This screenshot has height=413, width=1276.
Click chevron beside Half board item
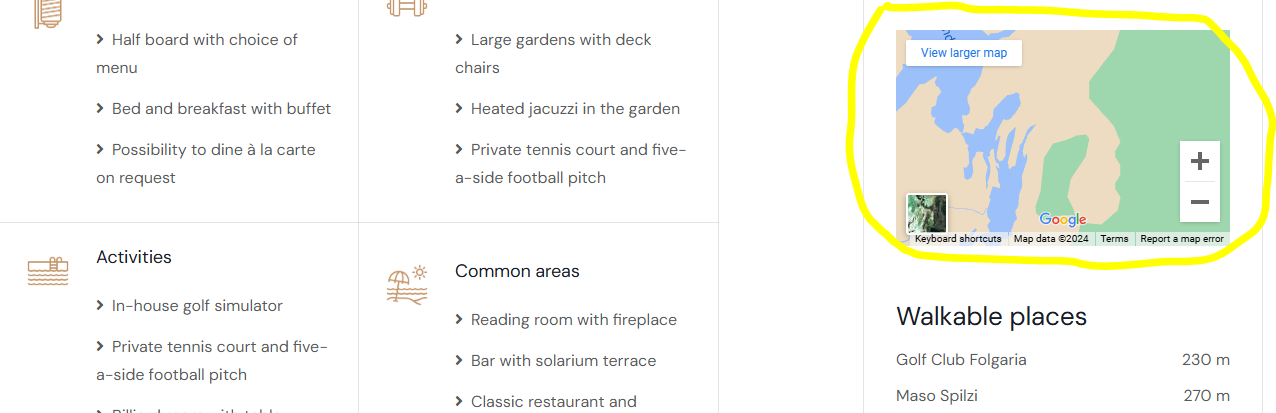pos(101,40)
